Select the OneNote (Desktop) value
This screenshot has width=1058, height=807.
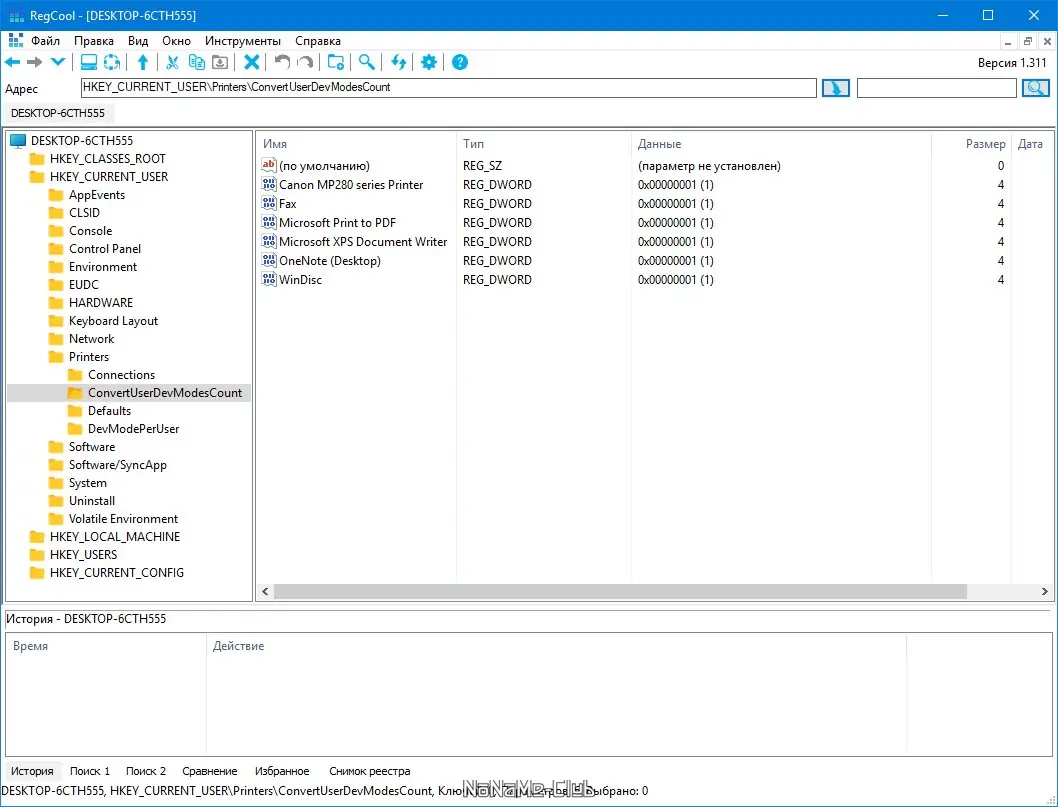(x=330, y=260)
